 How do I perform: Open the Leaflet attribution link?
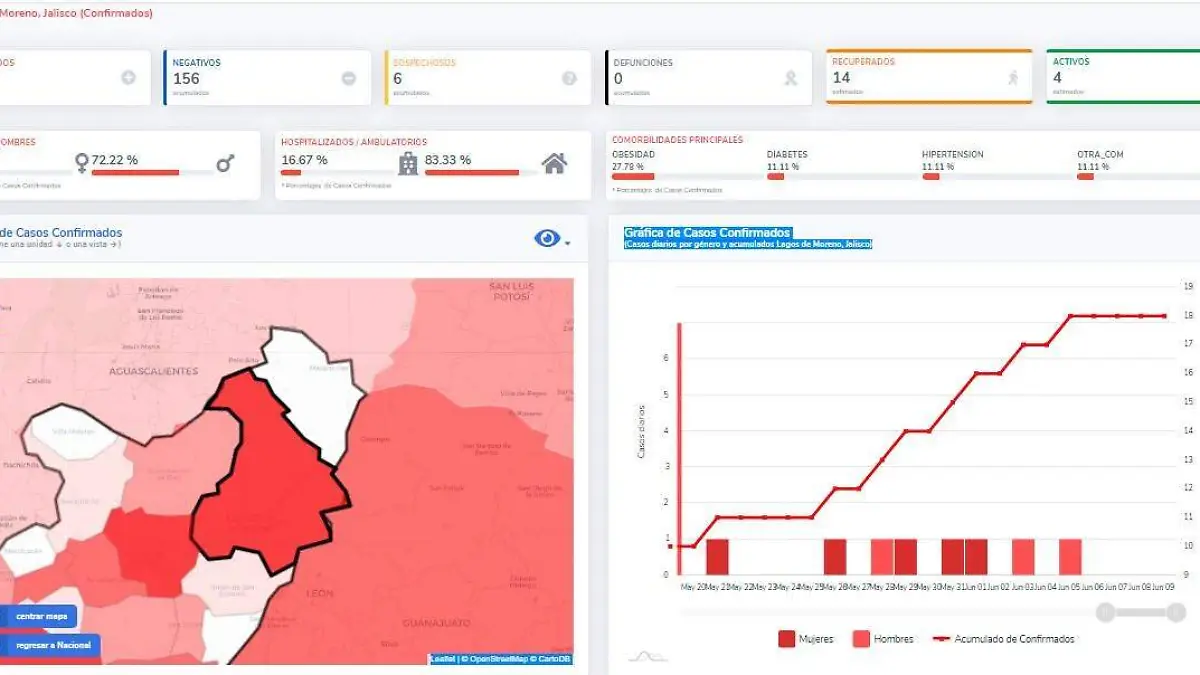[x=444, y=658]
